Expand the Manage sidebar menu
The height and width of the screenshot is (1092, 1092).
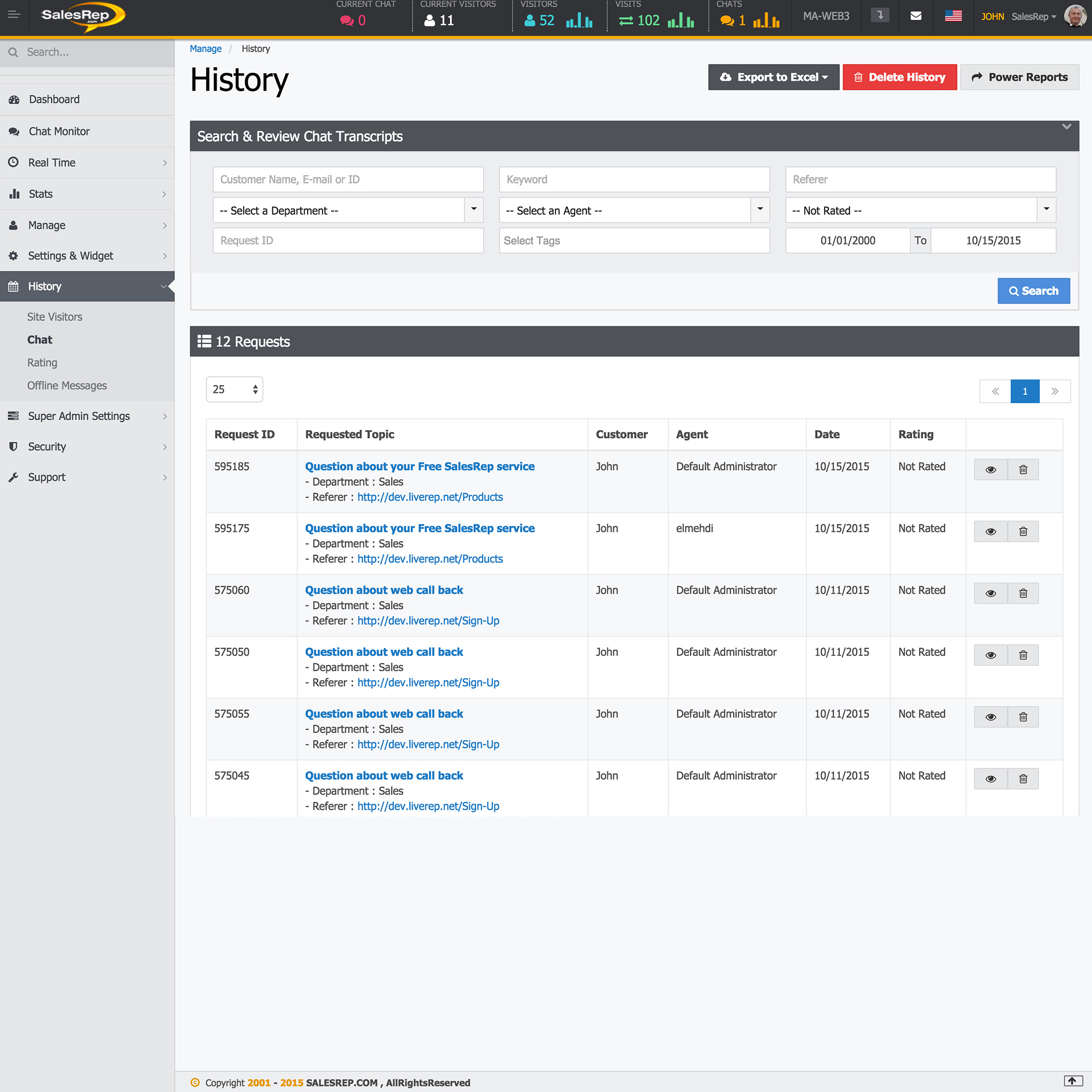point(87,225)
